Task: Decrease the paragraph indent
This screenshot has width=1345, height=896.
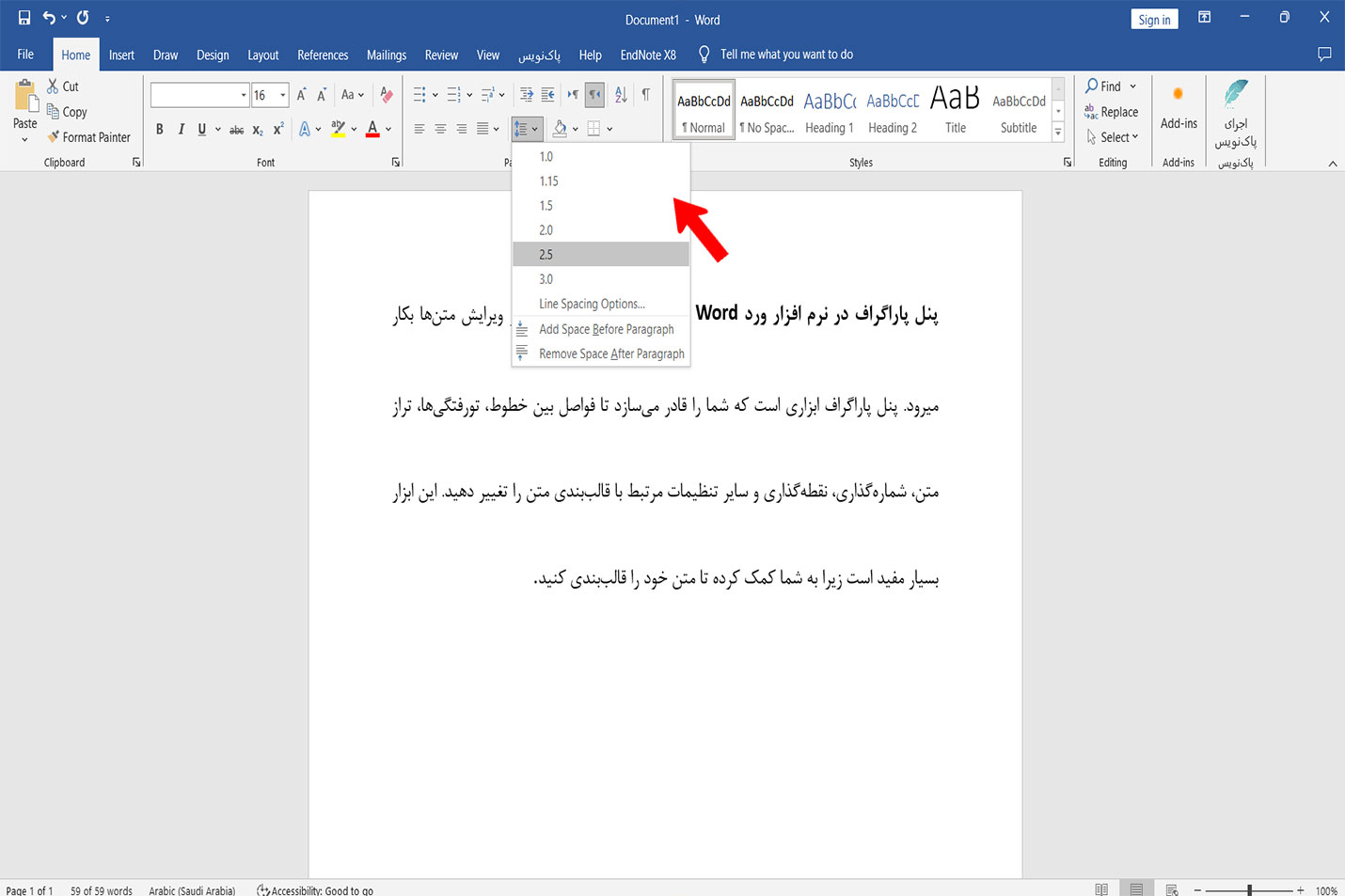Action: [527, 95]
